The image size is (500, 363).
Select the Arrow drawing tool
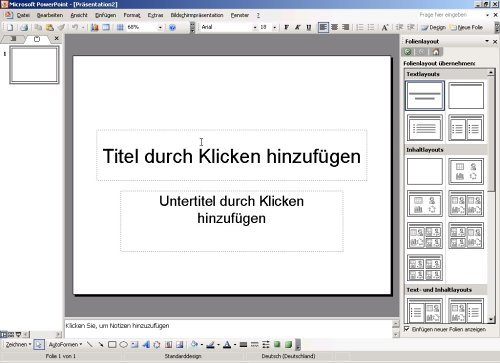(x=101, y=344)
